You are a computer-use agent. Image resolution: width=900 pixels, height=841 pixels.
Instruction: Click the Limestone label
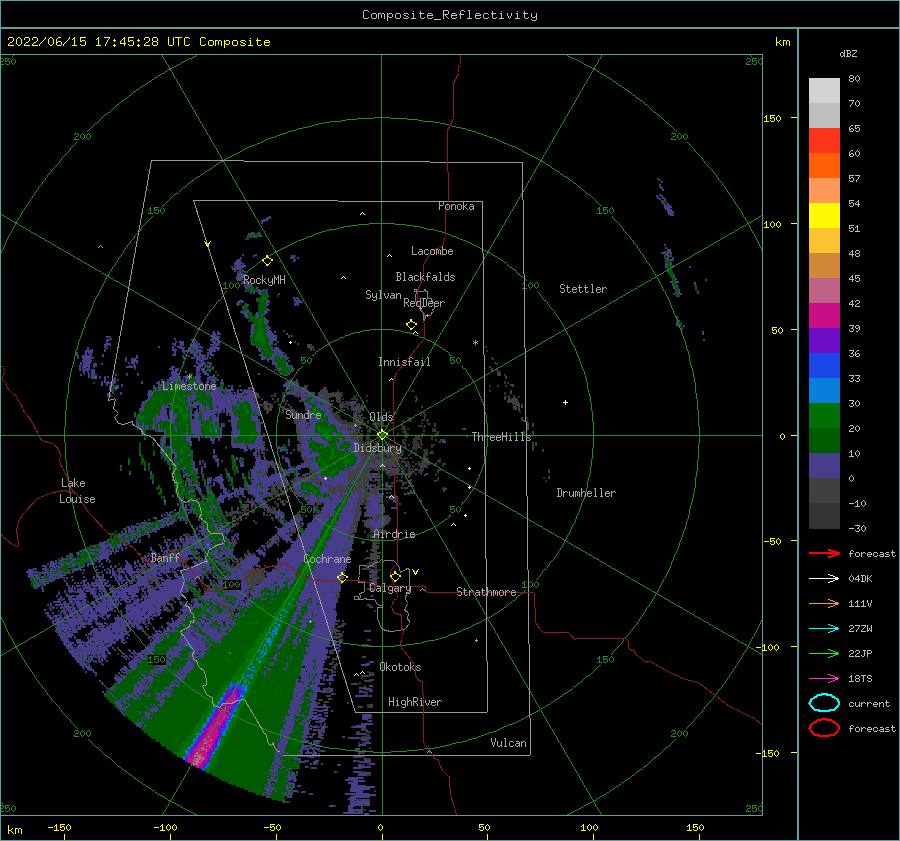click(x=189, y=386)
